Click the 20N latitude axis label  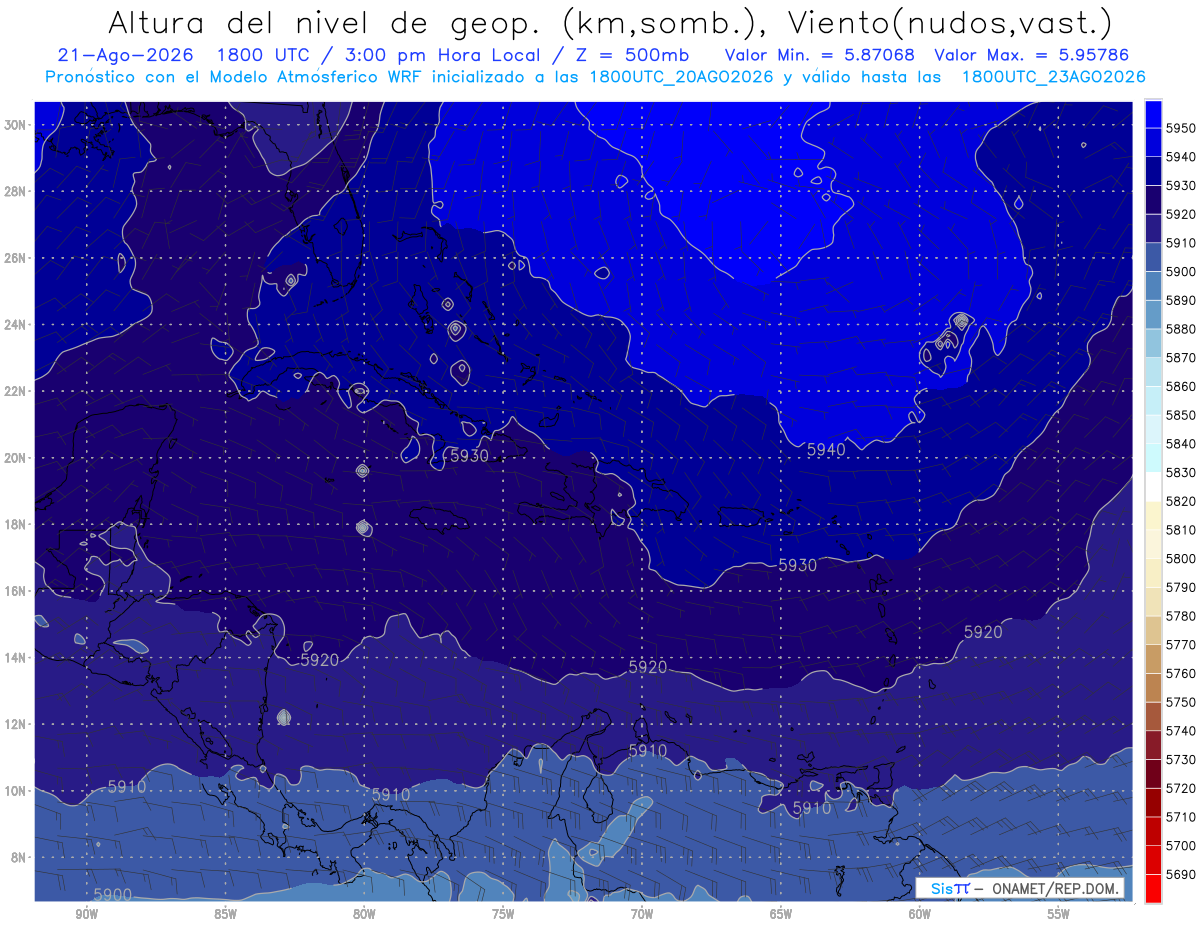(x=16, y=458)
